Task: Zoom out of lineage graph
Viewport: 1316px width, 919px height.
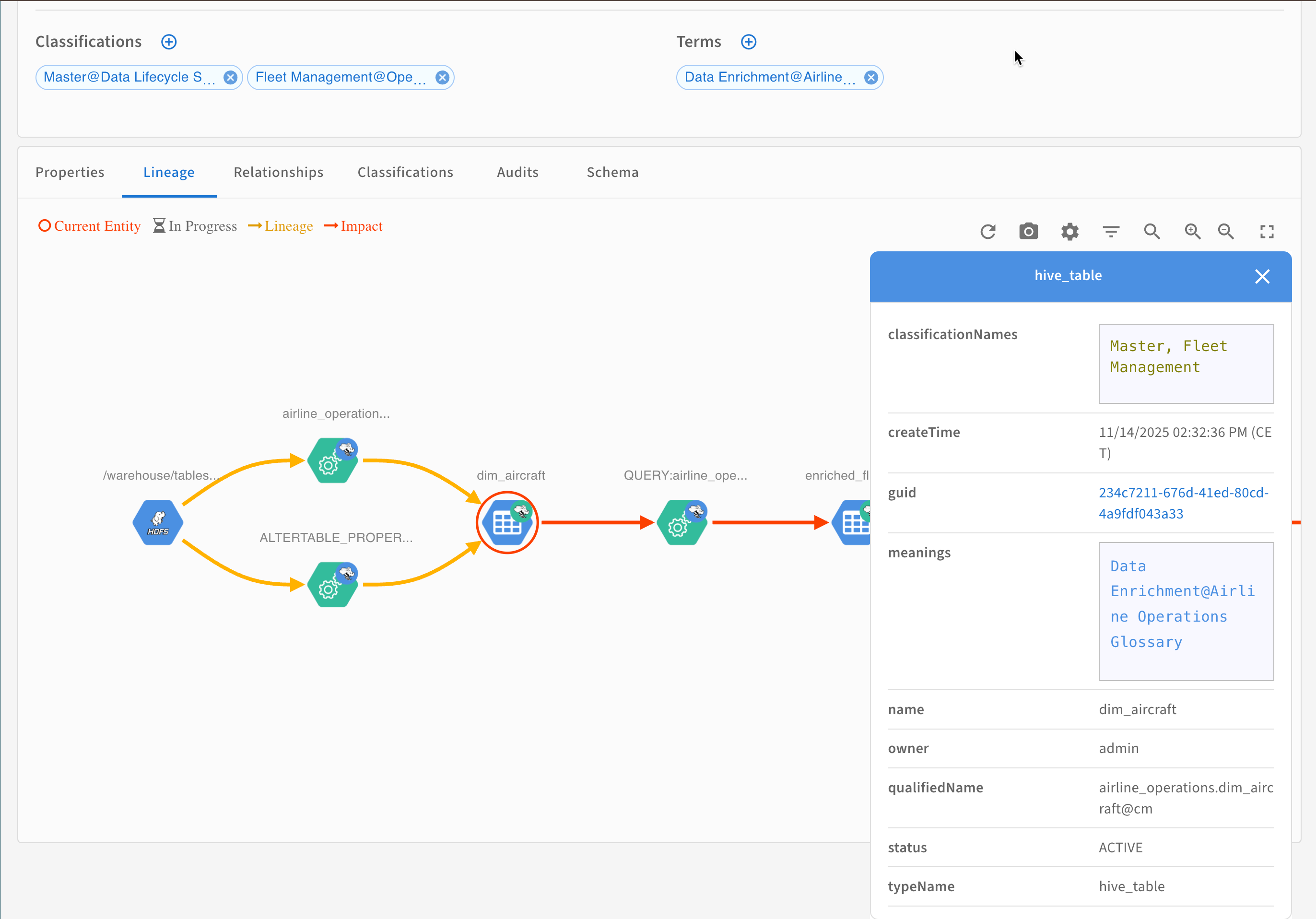Action: (x=1226, y=232)
